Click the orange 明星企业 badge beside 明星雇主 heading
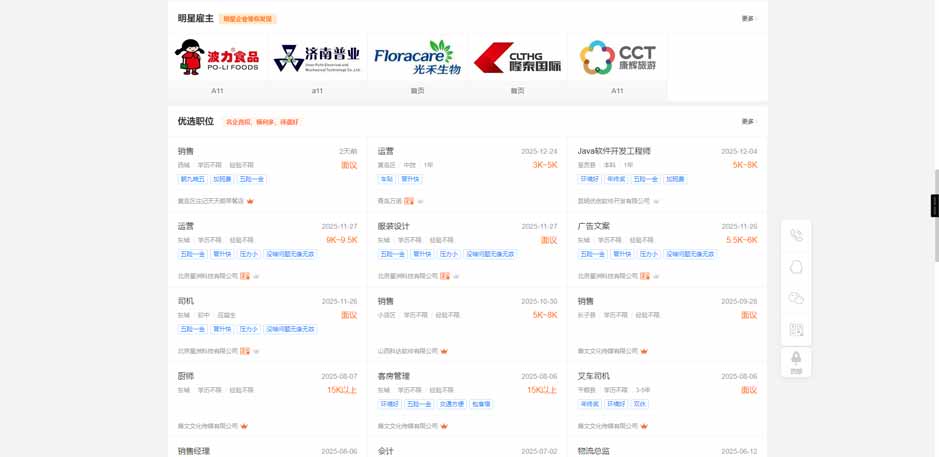The image size is (939, 457). (248, 19)
